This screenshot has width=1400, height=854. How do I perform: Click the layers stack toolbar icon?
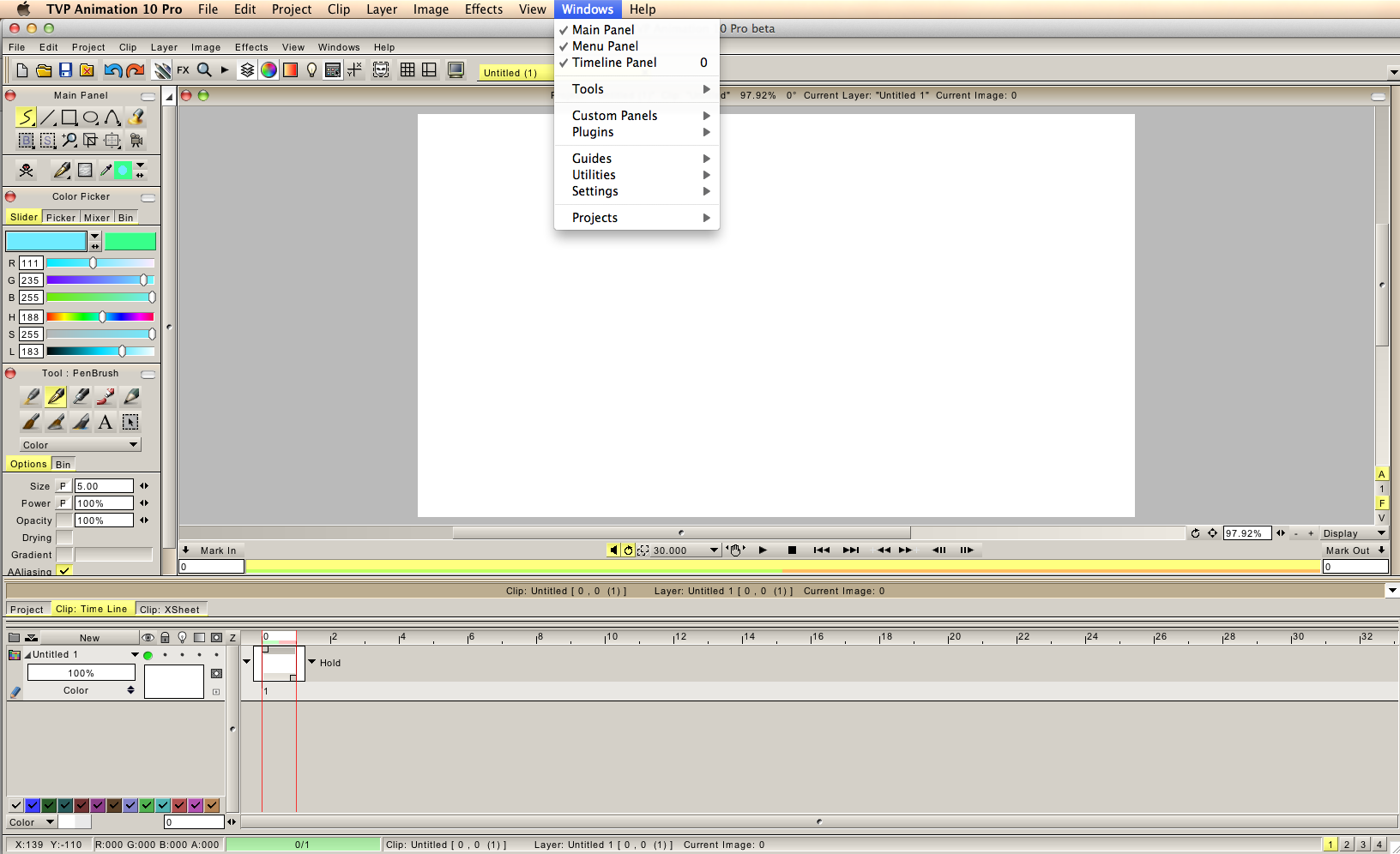tap(247, 70)
